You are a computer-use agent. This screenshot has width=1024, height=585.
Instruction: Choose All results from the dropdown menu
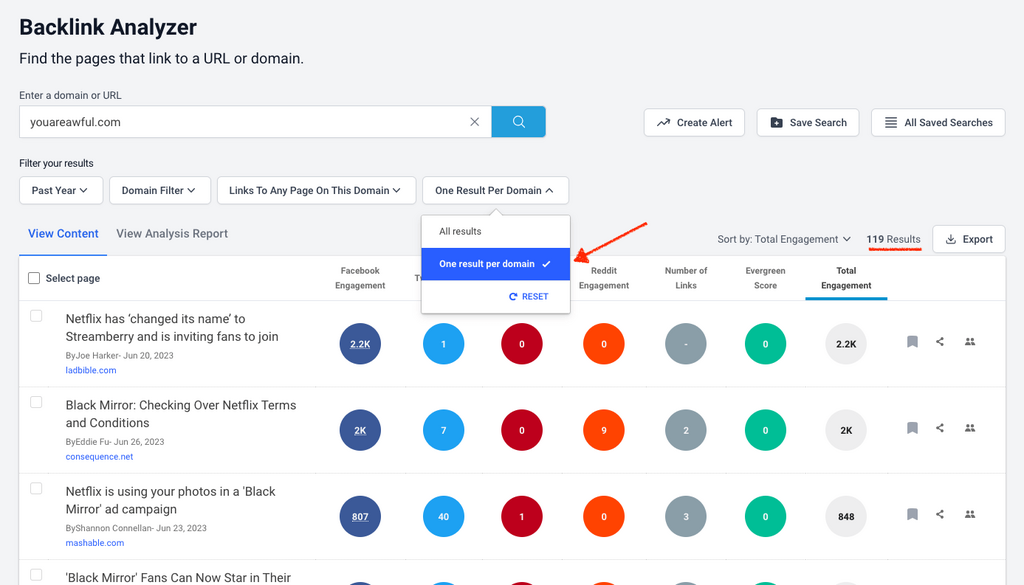(x=460, y=232)
